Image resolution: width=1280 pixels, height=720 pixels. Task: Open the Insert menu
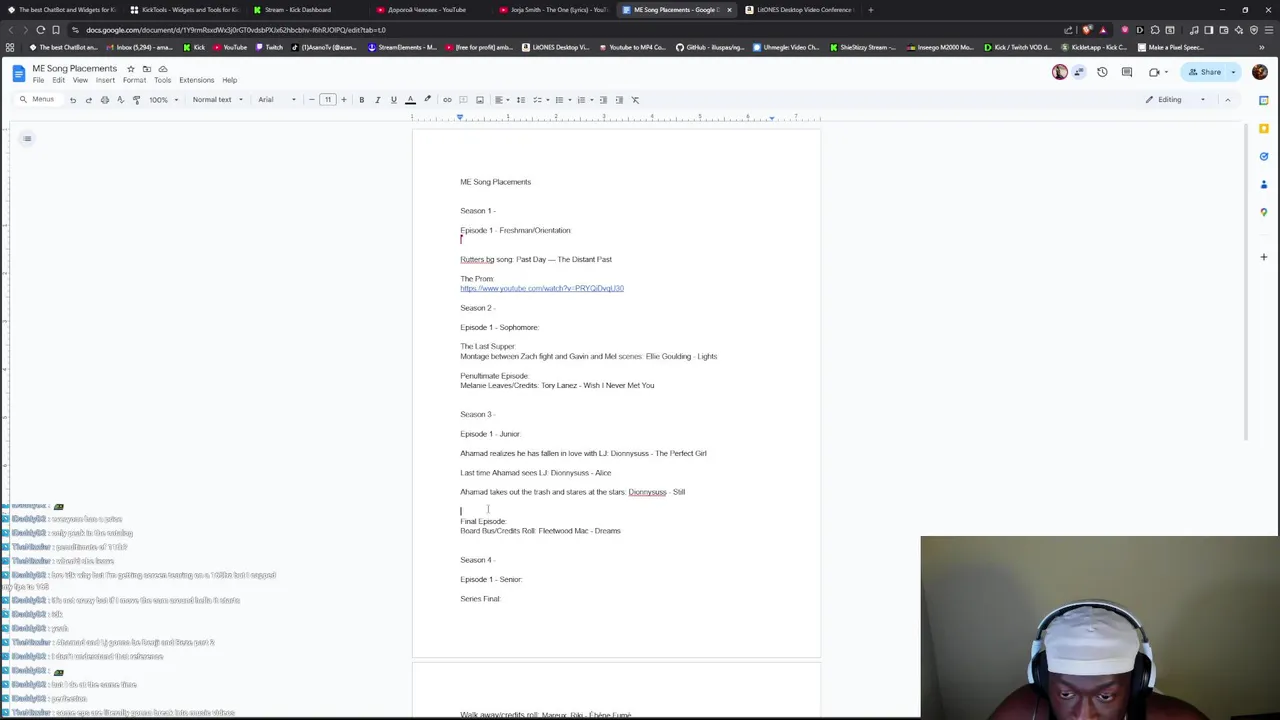point(105,80)
